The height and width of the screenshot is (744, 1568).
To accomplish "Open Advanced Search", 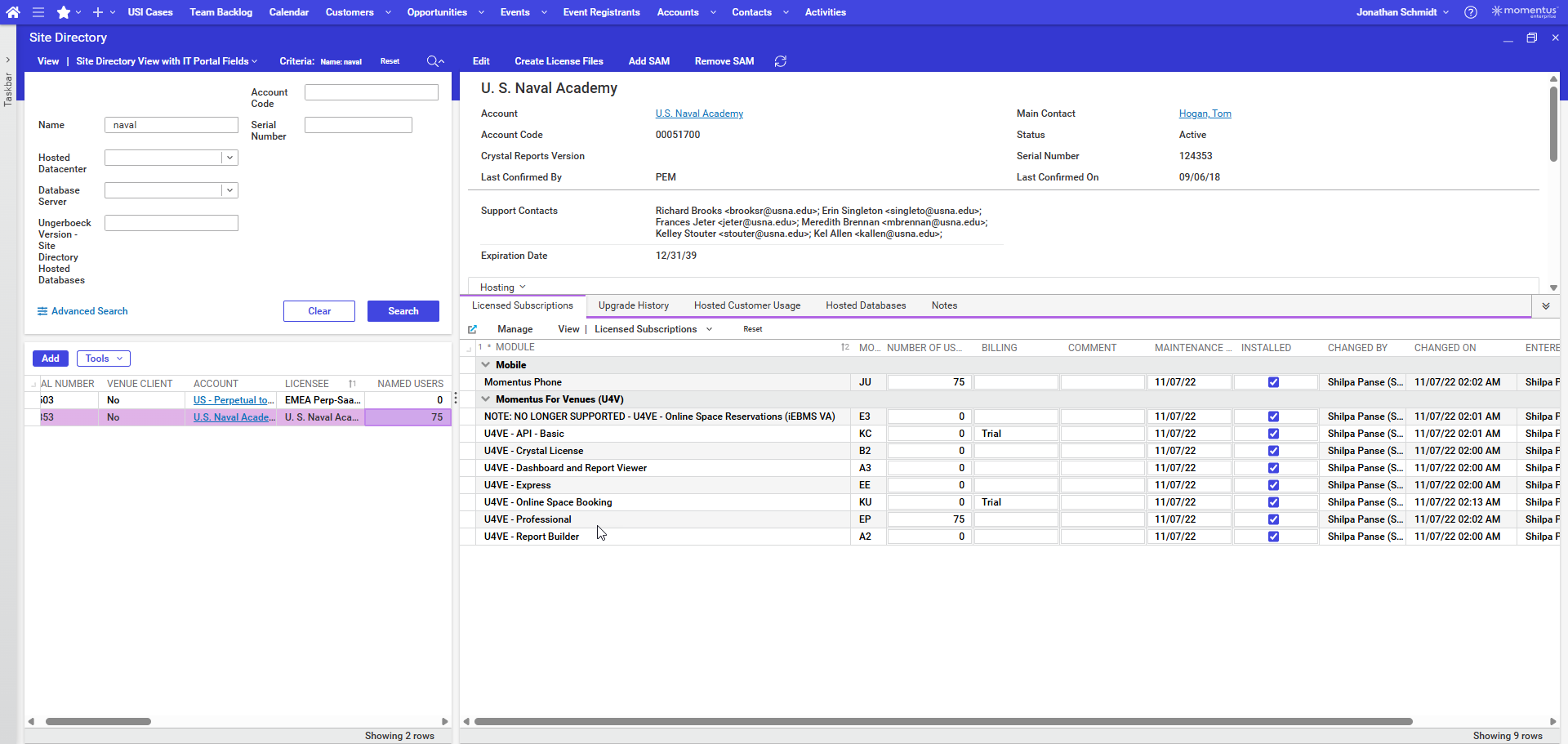I will tap(82, 311).
